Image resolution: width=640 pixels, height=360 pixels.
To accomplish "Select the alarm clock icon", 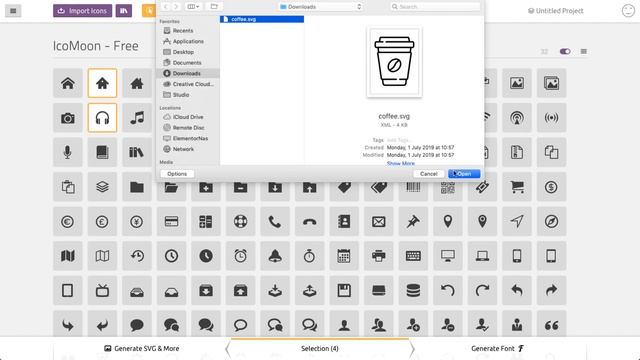I will click(x=240, y=256).
